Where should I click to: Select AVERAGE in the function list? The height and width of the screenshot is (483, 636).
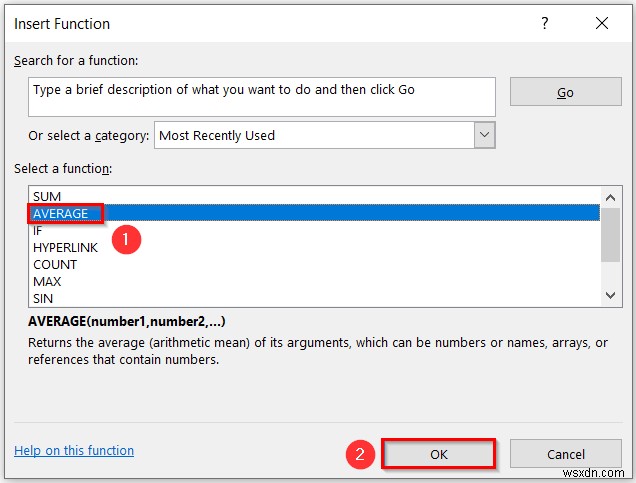(x=61, y=213)
